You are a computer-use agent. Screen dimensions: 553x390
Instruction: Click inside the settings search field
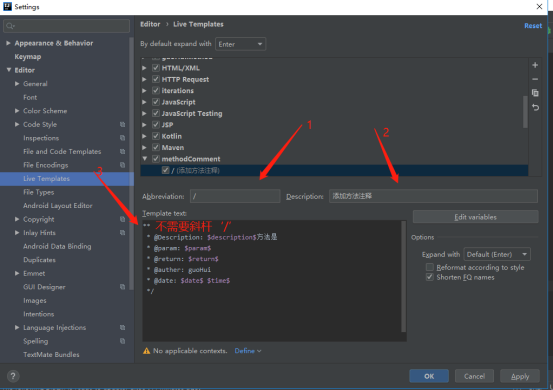(67, 26)
